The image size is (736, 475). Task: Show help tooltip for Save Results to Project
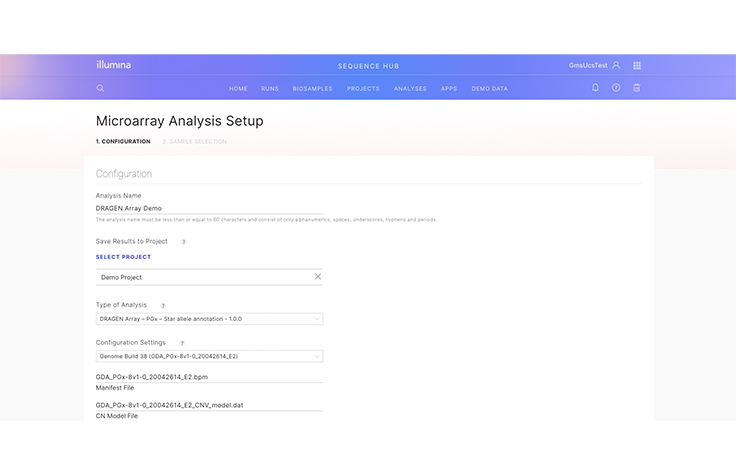coord(184,241)
